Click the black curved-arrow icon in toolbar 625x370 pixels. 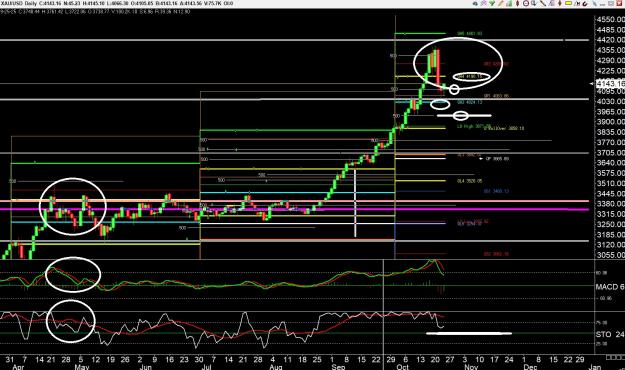tap(585, 4)
